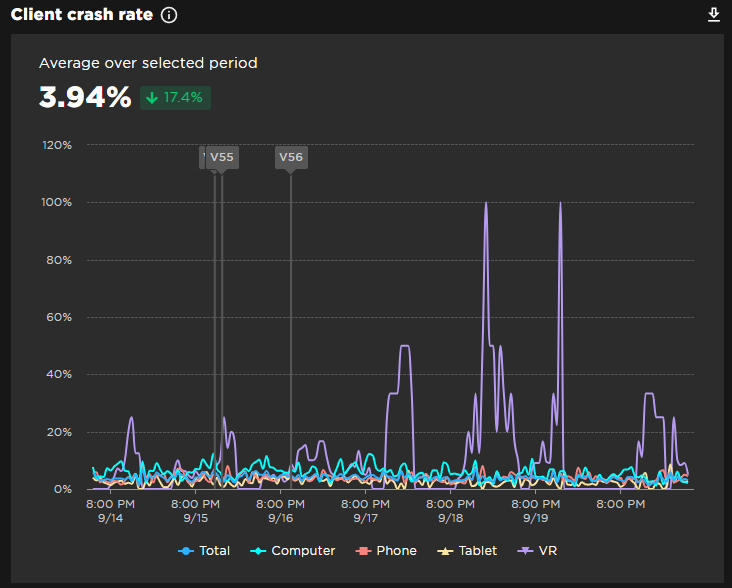Download the crash rate chart data
This screenshot has height=588, width=732.
(x=713, y=14)
